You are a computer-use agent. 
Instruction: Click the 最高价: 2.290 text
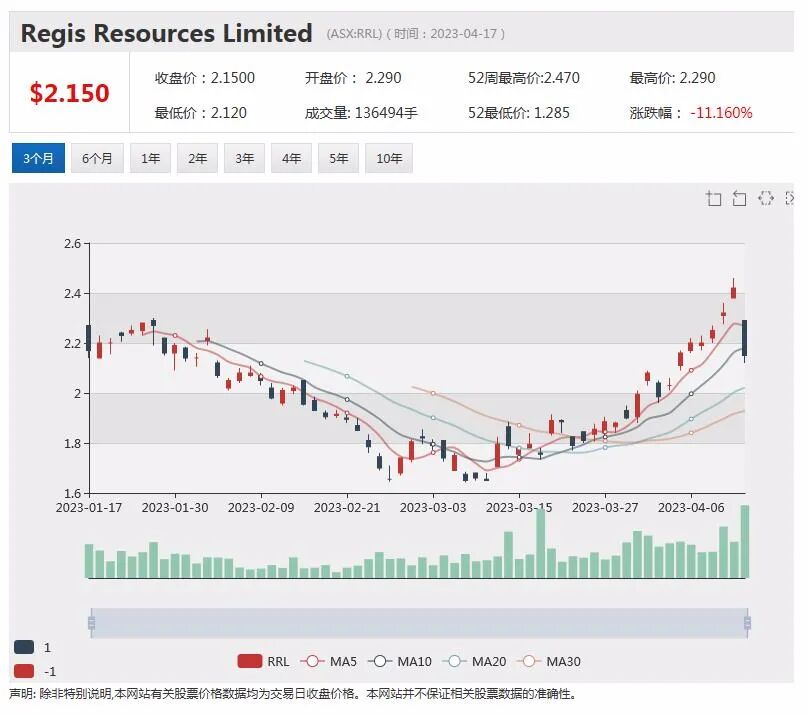click(x=672, y=78)
